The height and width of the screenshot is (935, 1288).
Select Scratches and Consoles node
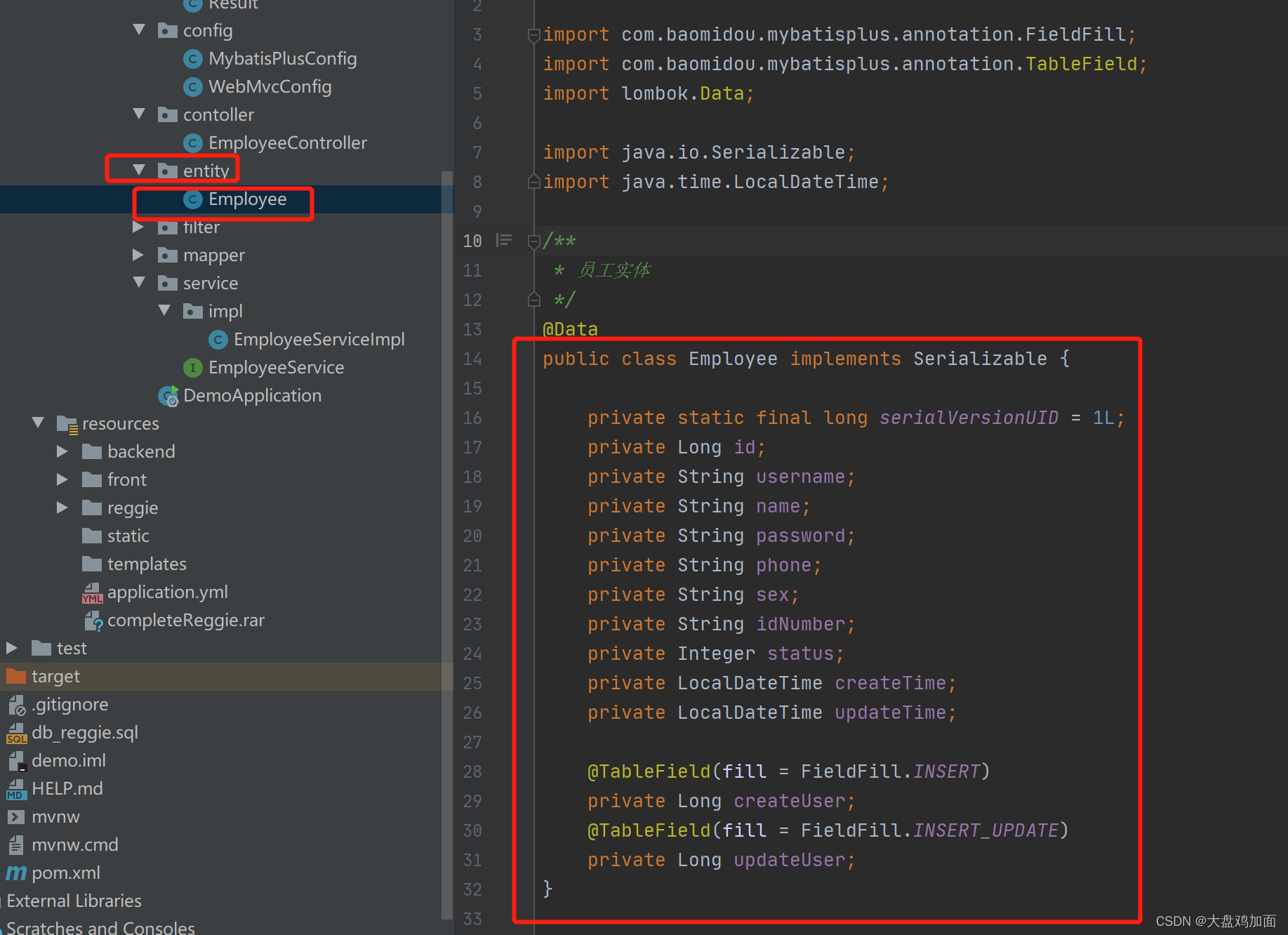pyautogui.click(x=100, y=928)
